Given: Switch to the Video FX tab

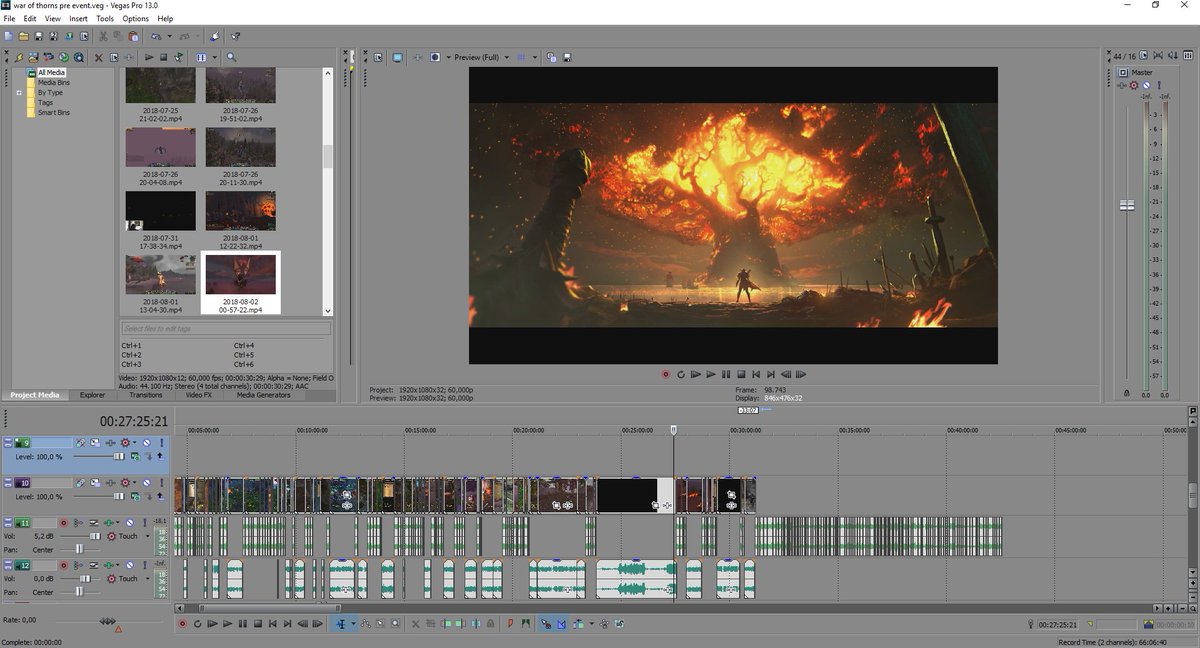Looking at the screenshot, I should pos(199,395).
